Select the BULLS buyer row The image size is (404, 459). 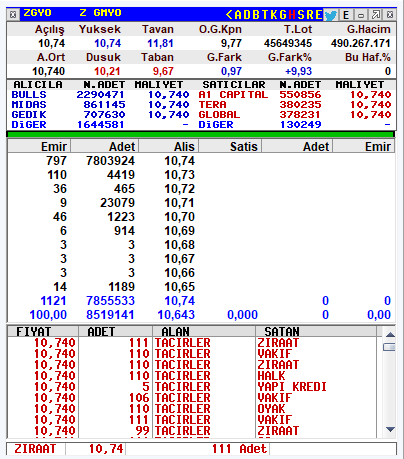[100, 95]
